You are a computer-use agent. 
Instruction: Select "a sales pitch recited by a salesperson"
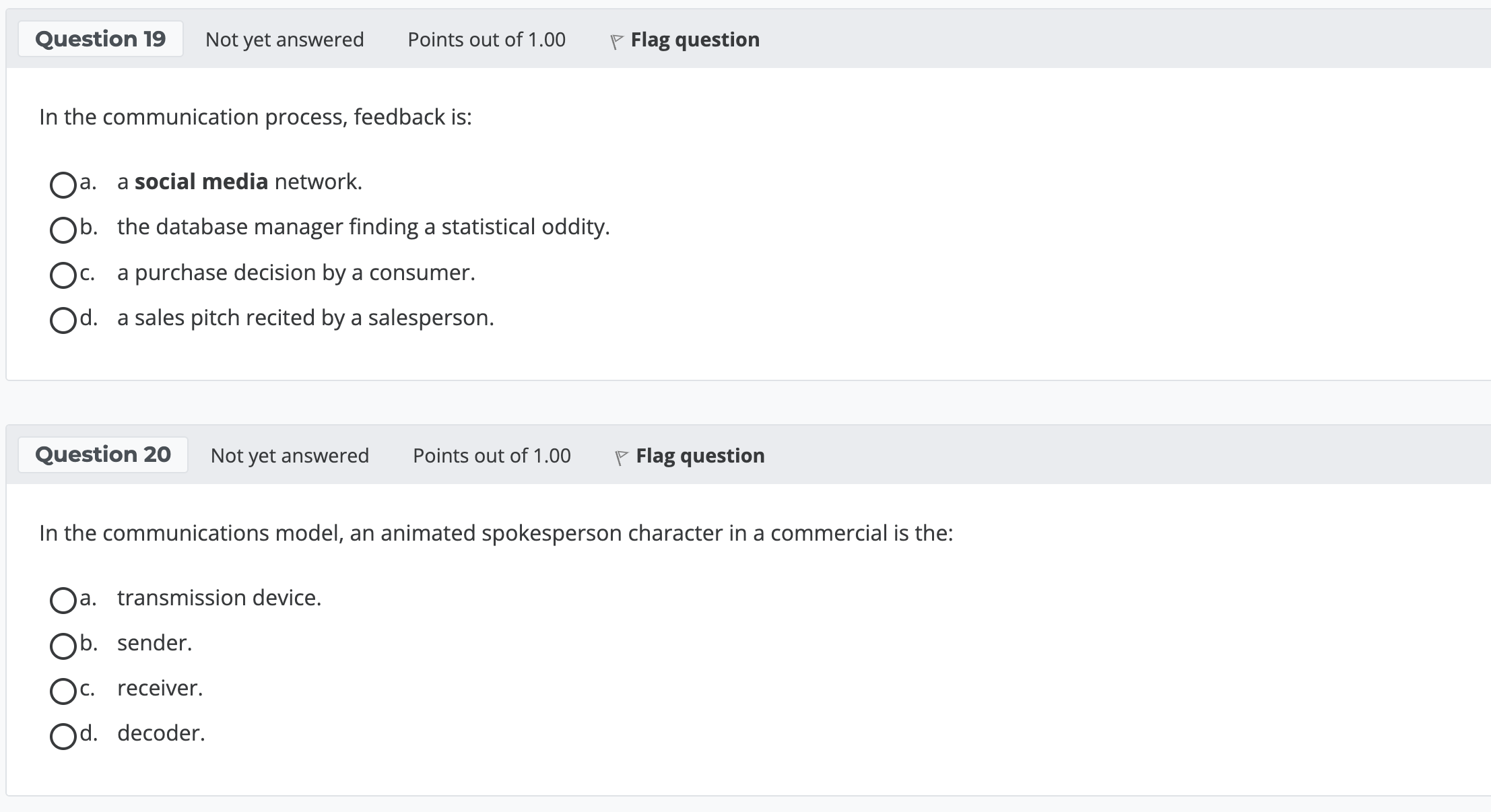[63, 321]
